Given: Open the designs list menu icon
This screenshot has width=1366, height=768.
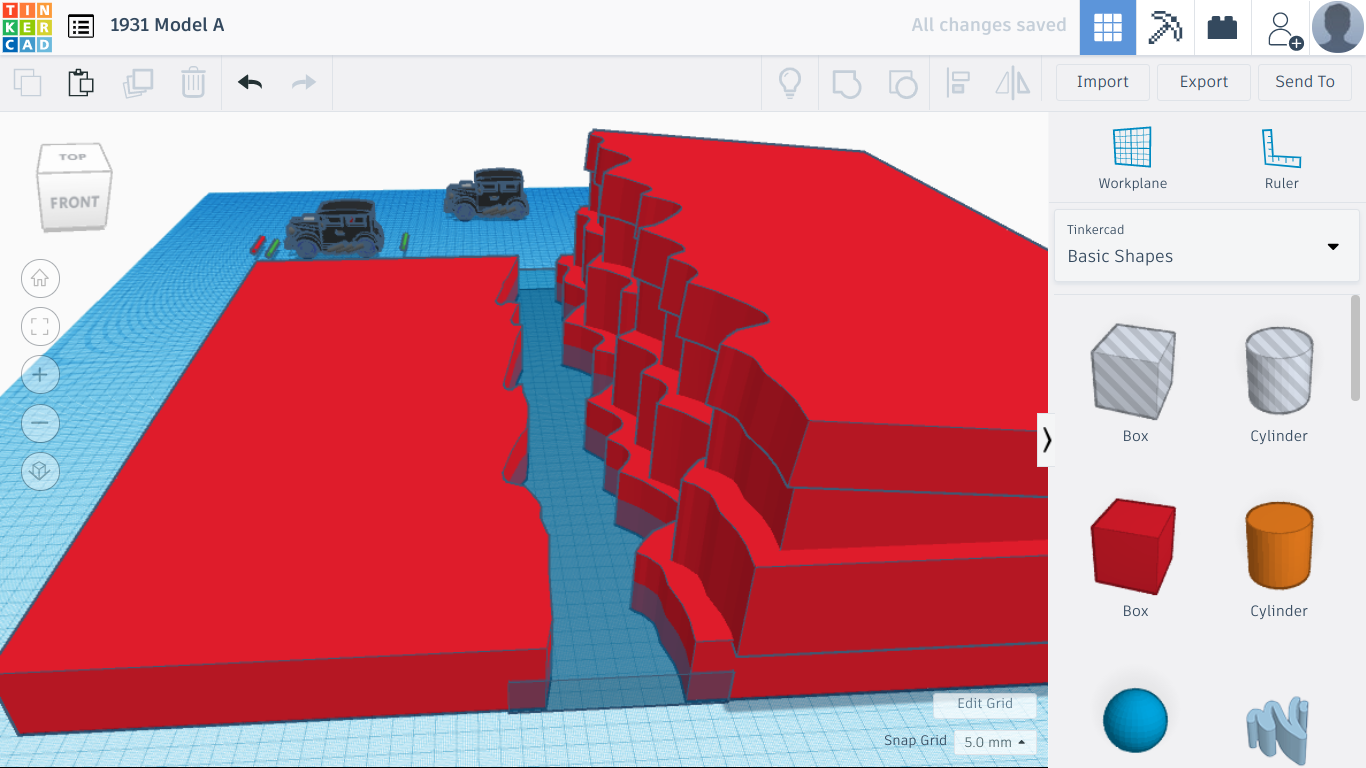Looking at the screenshot, I should tap(81, 26).
